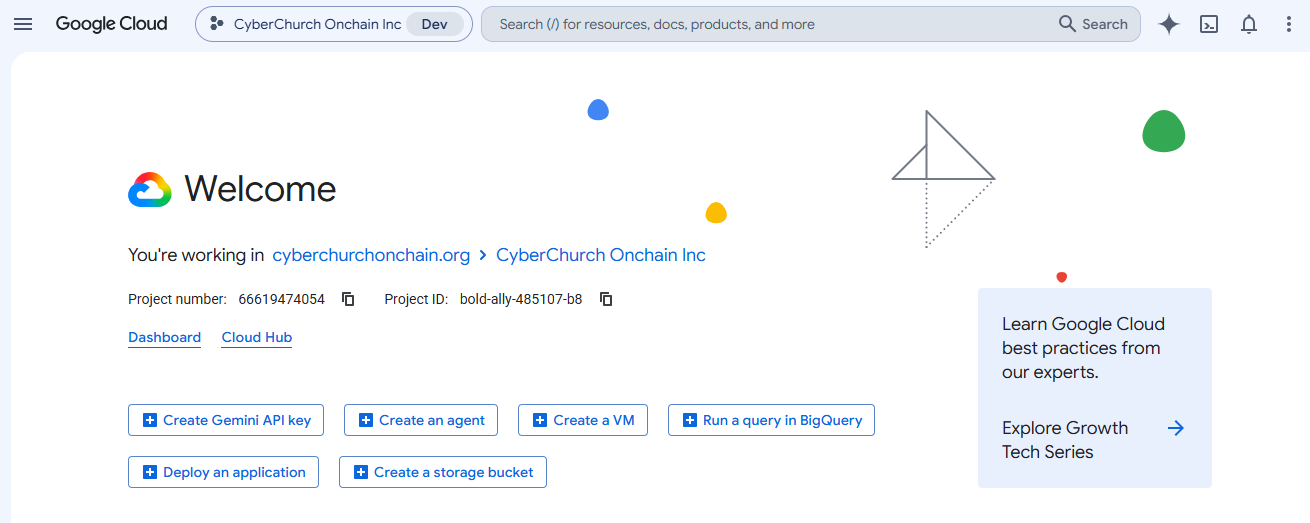This screenshot has width=1310, height=523.
Task: Click the Search button with magnifier
Action: (x=1093, y=24)
